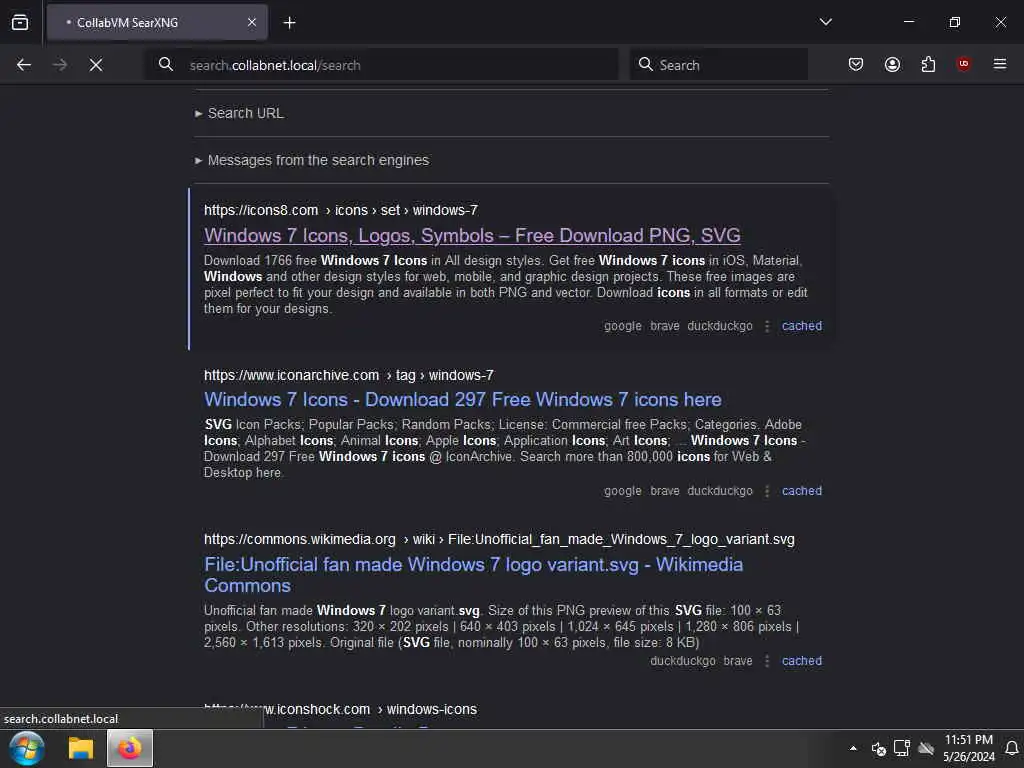Open Wikimedia Commons fan made logo result
Screen dimensions: 1024x768
tap(473, 575)
